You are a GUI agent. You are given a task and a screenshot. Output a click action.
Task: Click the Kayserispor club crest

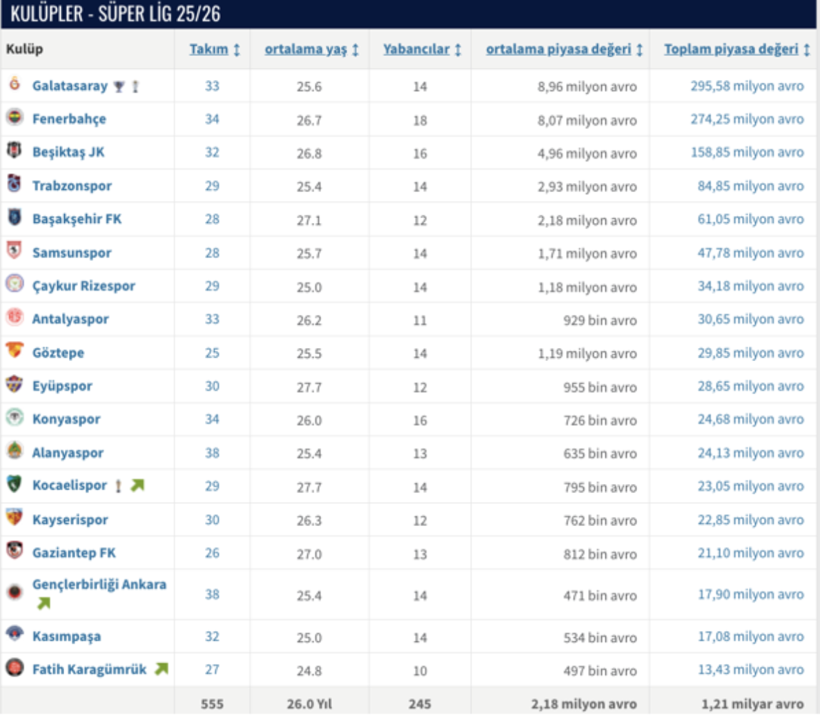[15, 517]
